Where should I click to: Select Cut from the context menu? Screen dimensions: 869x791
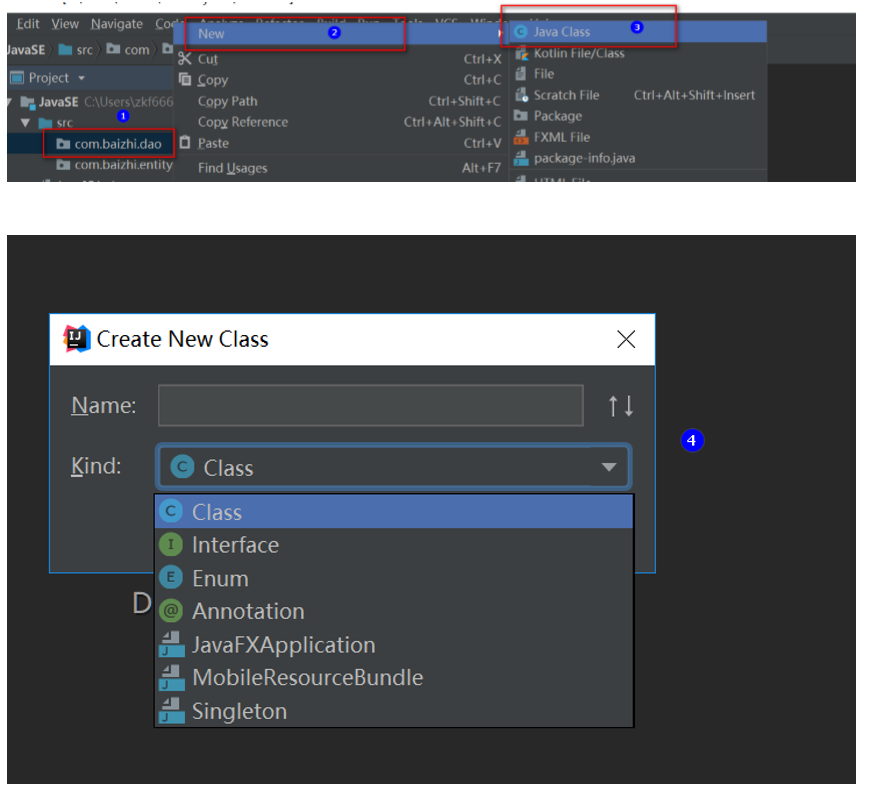point(342,59)
